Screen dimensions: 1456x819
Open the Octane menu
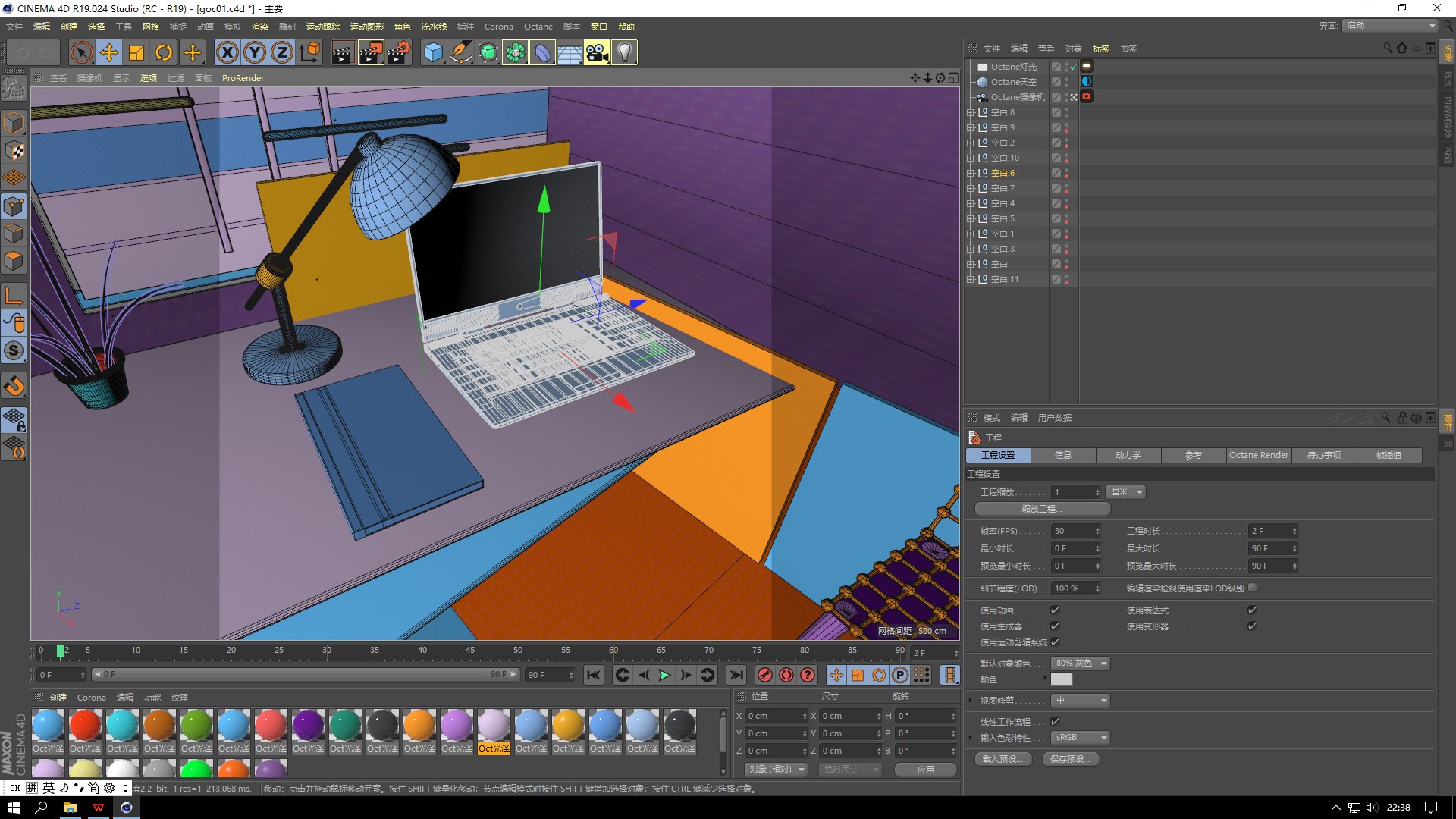538,27
